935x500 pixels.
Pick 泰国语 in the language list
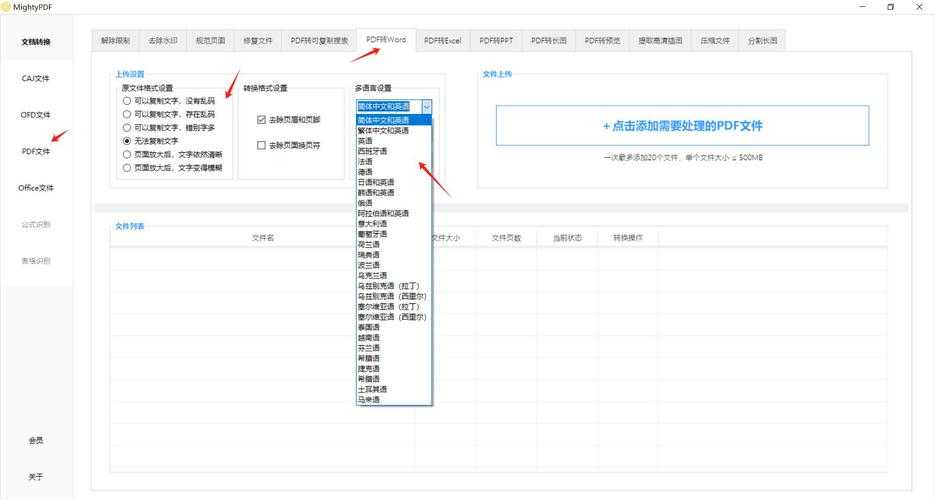tap(394, 327)
